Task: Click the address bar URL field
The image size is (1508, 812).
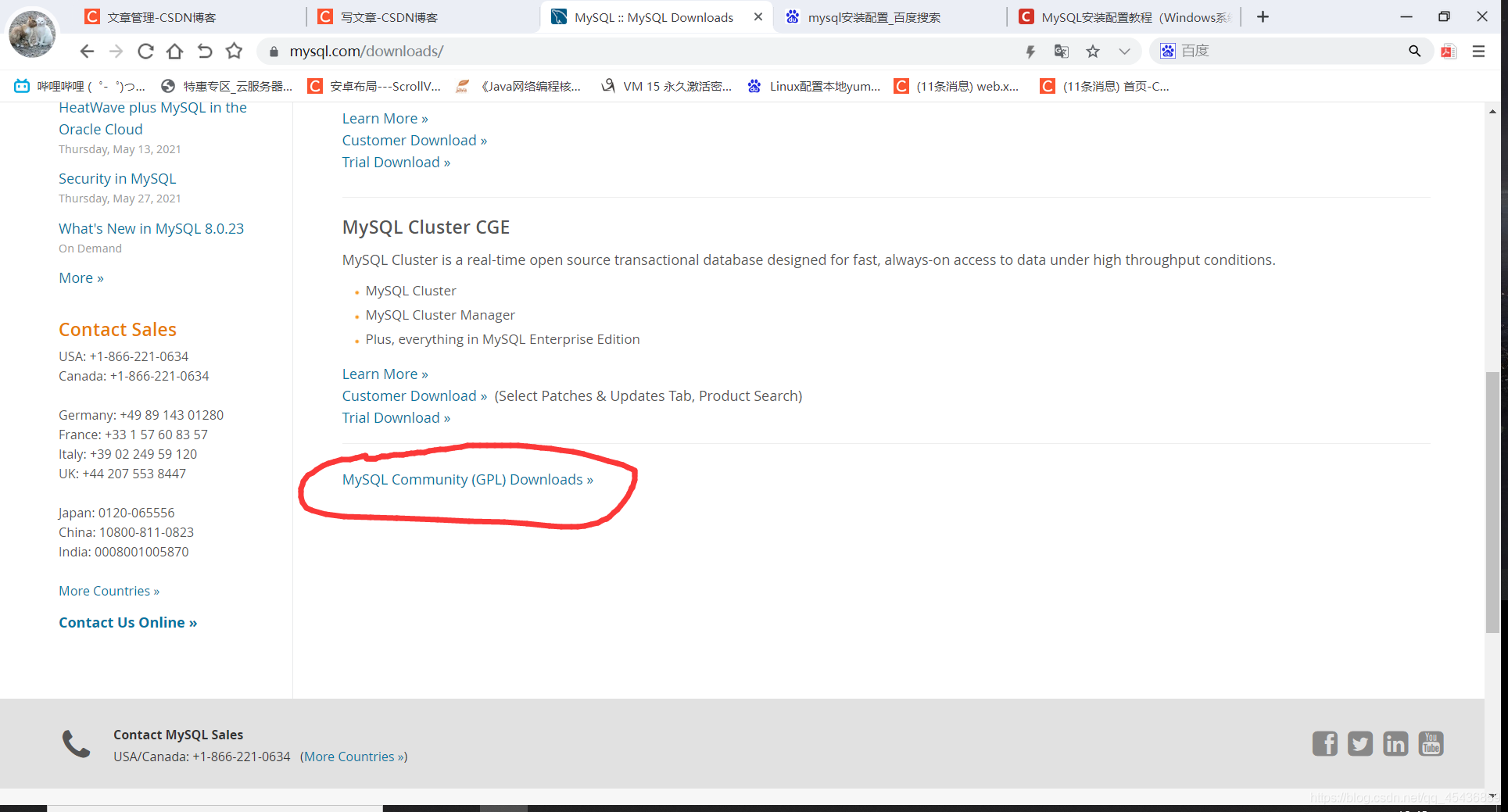Action: 641,52
